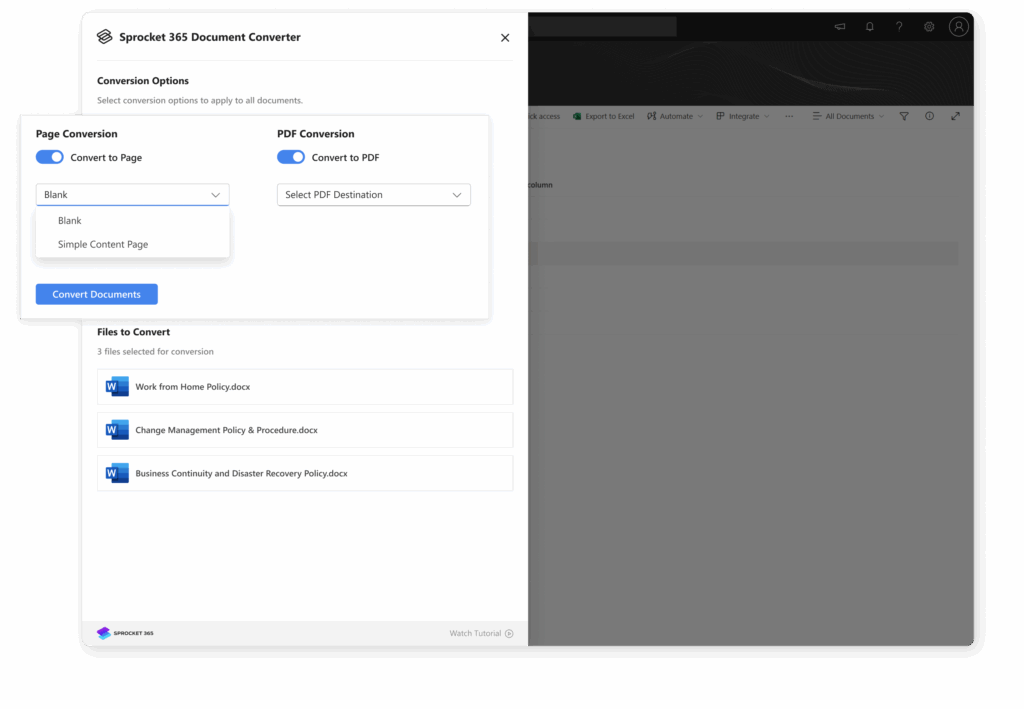Image resolution: width=1024 pixels, height=709 pixels.
Task: Open the information details pane icon
Action: (929, 116)
